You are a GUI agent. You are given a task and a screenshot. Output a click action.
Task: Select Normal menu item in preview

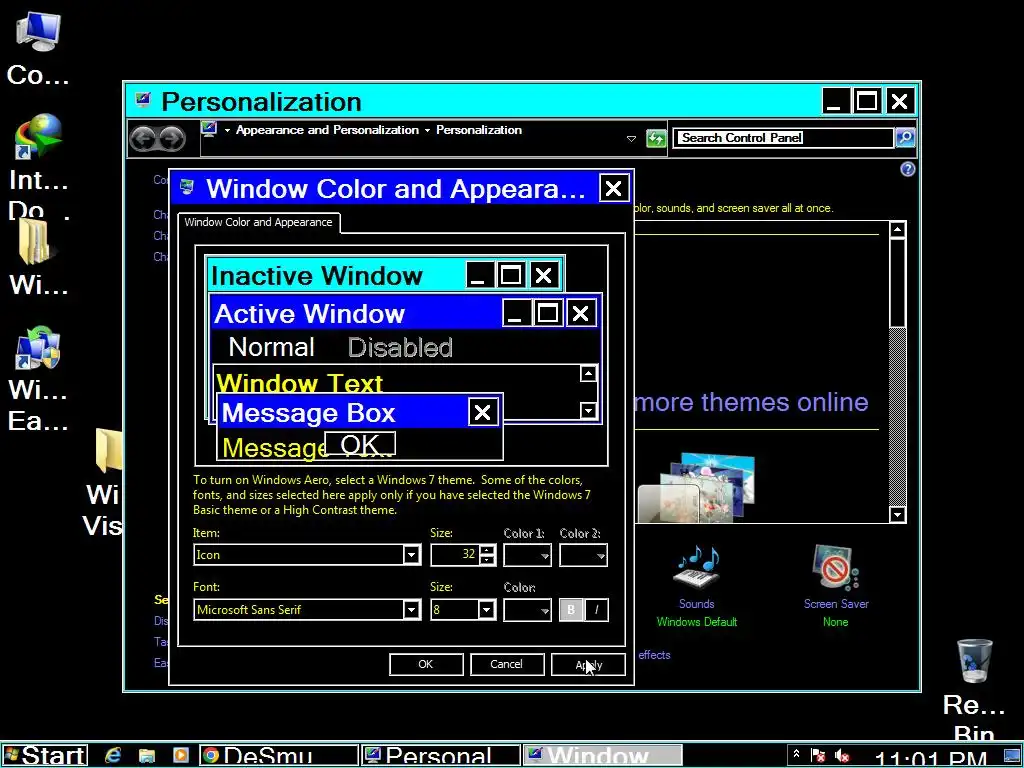(x=271, y=347)
